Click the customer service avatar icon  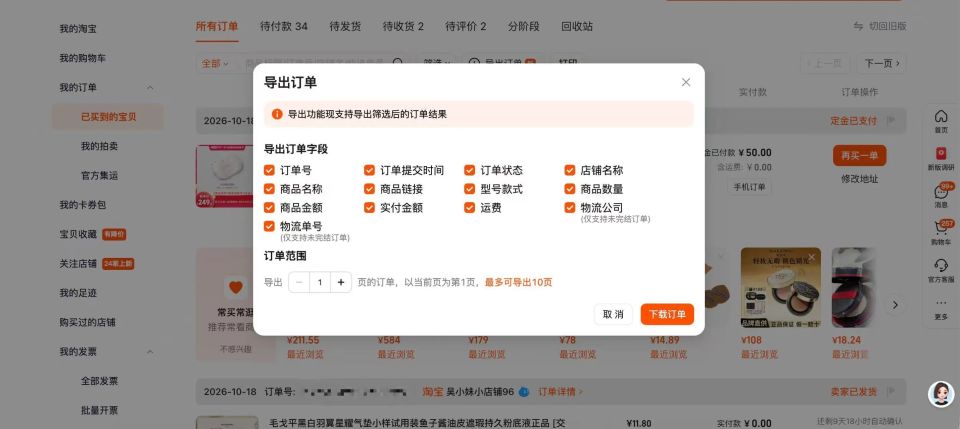click(941, 394)
